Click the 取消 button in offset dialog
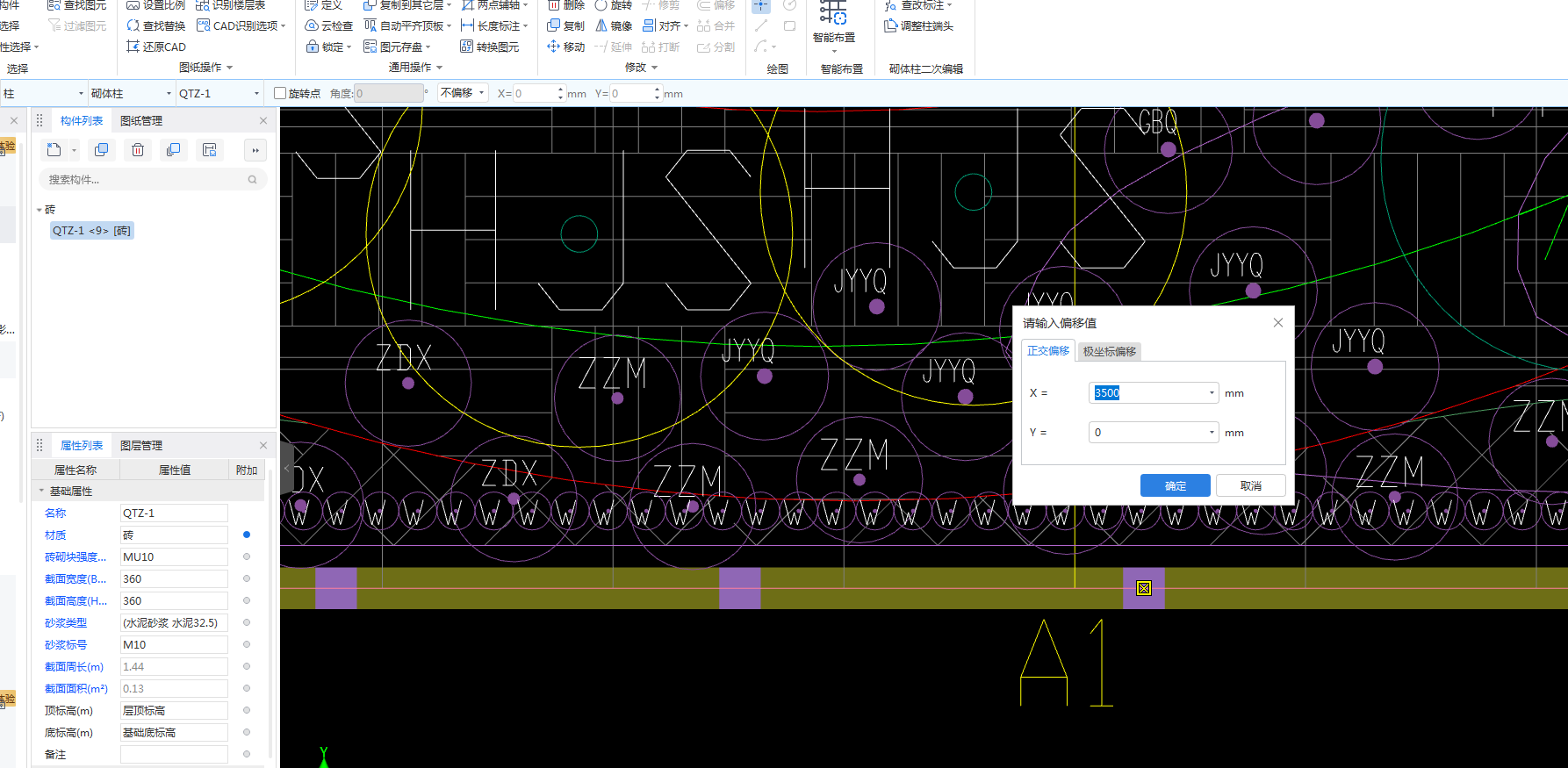This screenshot has width=1568, height=768. click(x=1251, y=485)
